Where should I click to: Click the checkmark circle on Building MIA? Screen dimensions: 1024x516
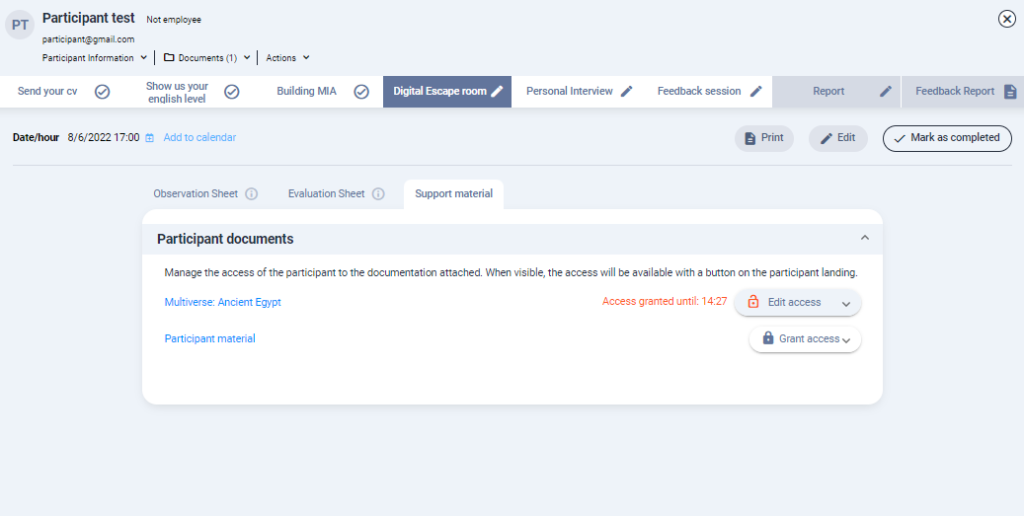362,91
